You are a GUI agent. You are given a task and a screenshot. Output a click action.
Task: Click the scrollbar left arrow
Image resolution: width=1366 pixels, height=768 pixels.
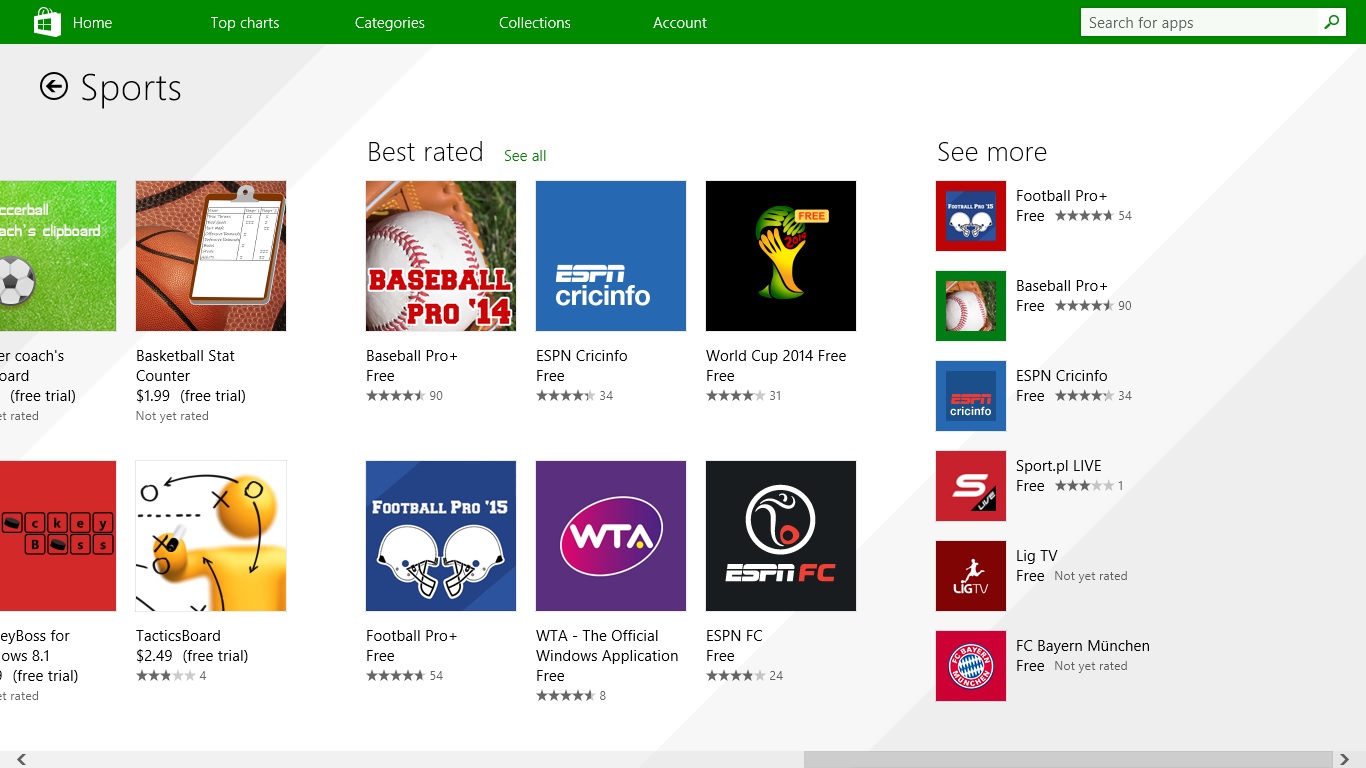(x=21, y=760)
